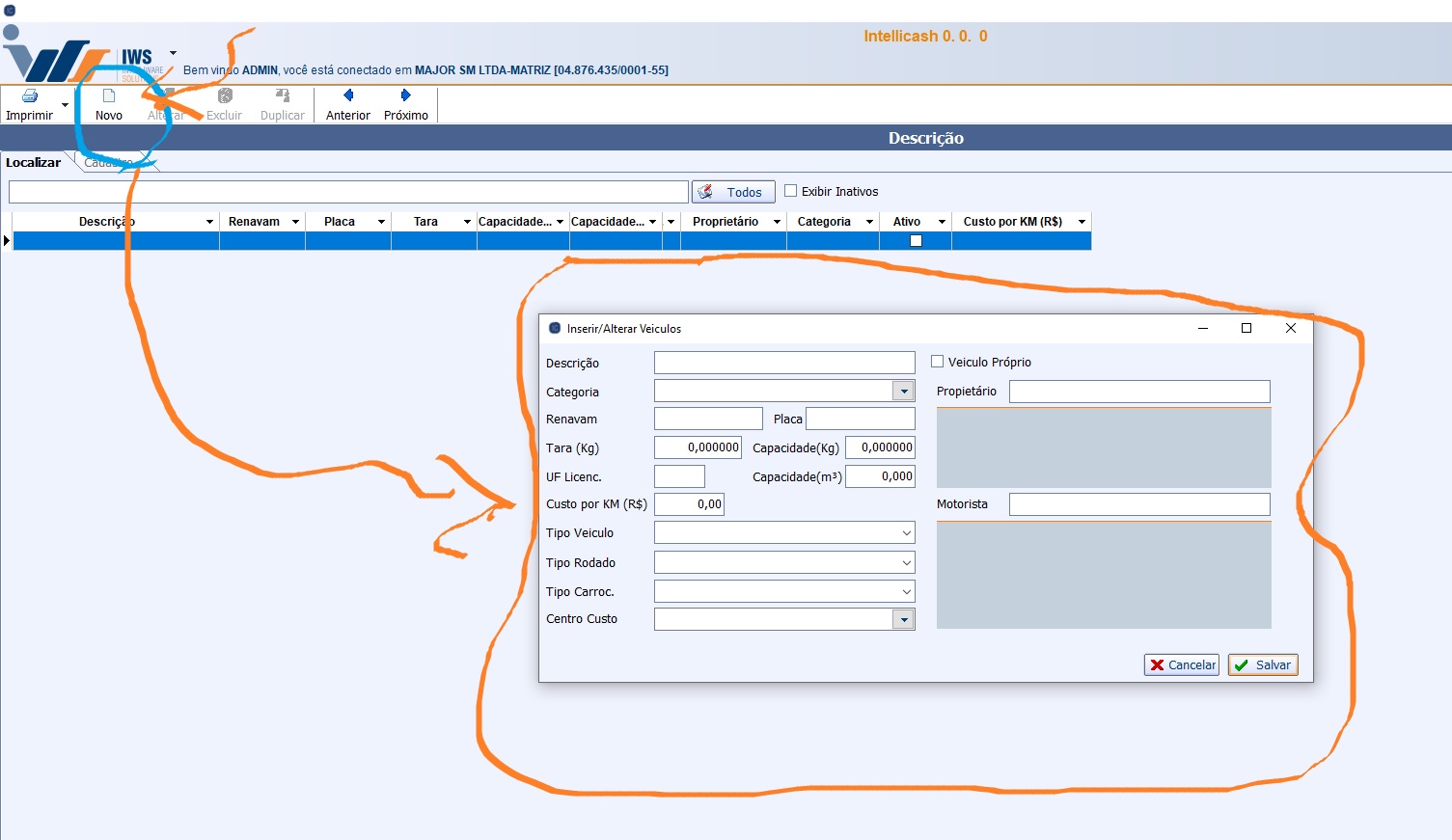Viewport: 1452px width, 840px height.
Task: Click the Todos search button
Action: point(733,192)
